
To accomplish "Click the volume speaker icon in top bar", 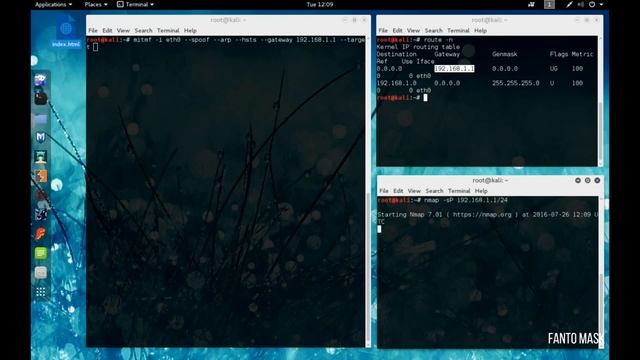I will pos(580,4).
